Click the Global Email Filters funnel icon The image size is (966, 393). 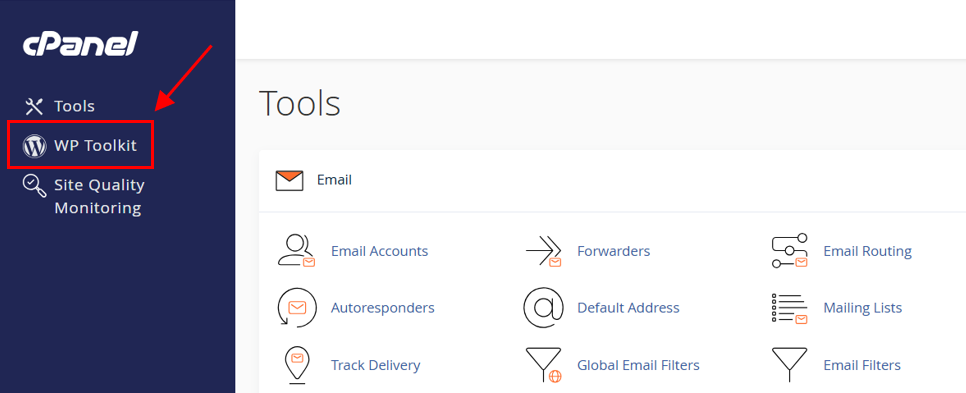point(543,365)
